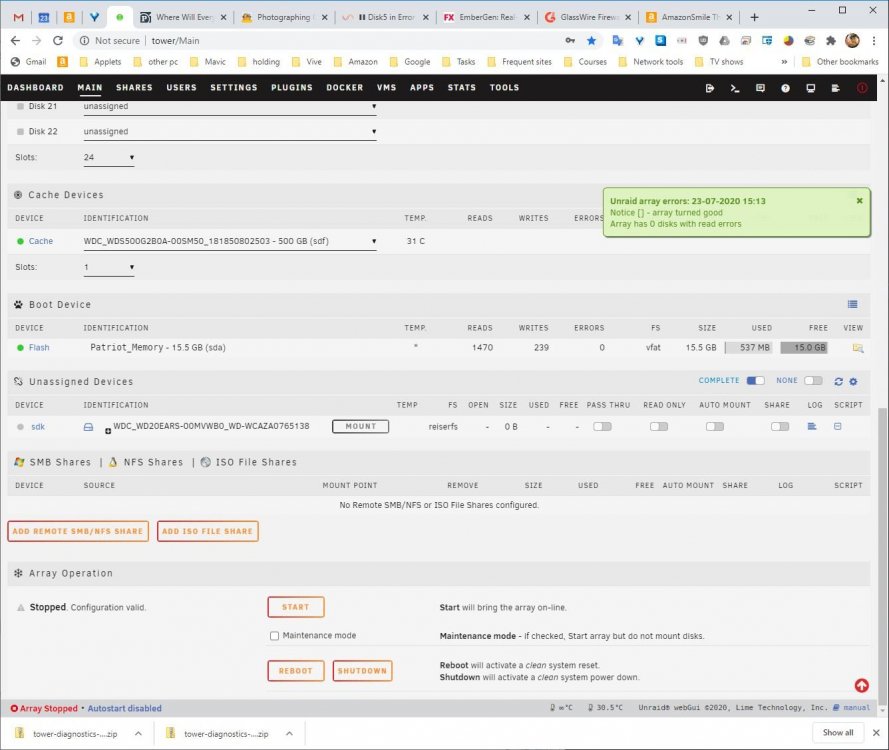Image resolution: width=889 pixels, height=750 pixels.
Task: Toggle Share for sdk
Action: point(780,426)
